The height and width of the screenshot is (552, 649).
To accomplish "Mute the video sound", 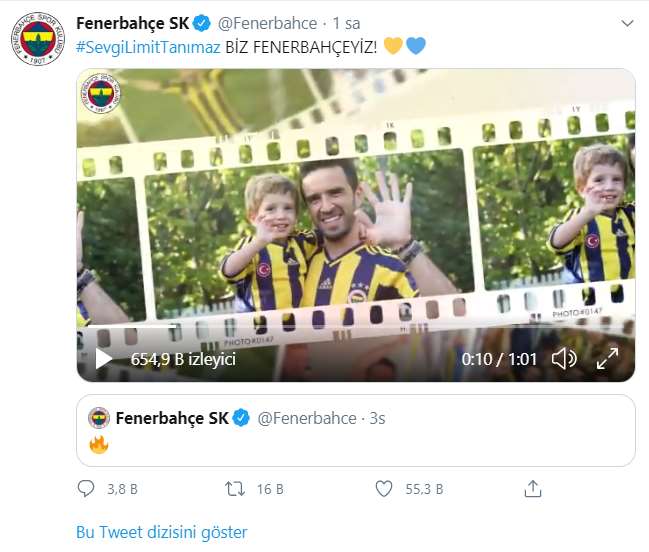I will click(564, 359).
